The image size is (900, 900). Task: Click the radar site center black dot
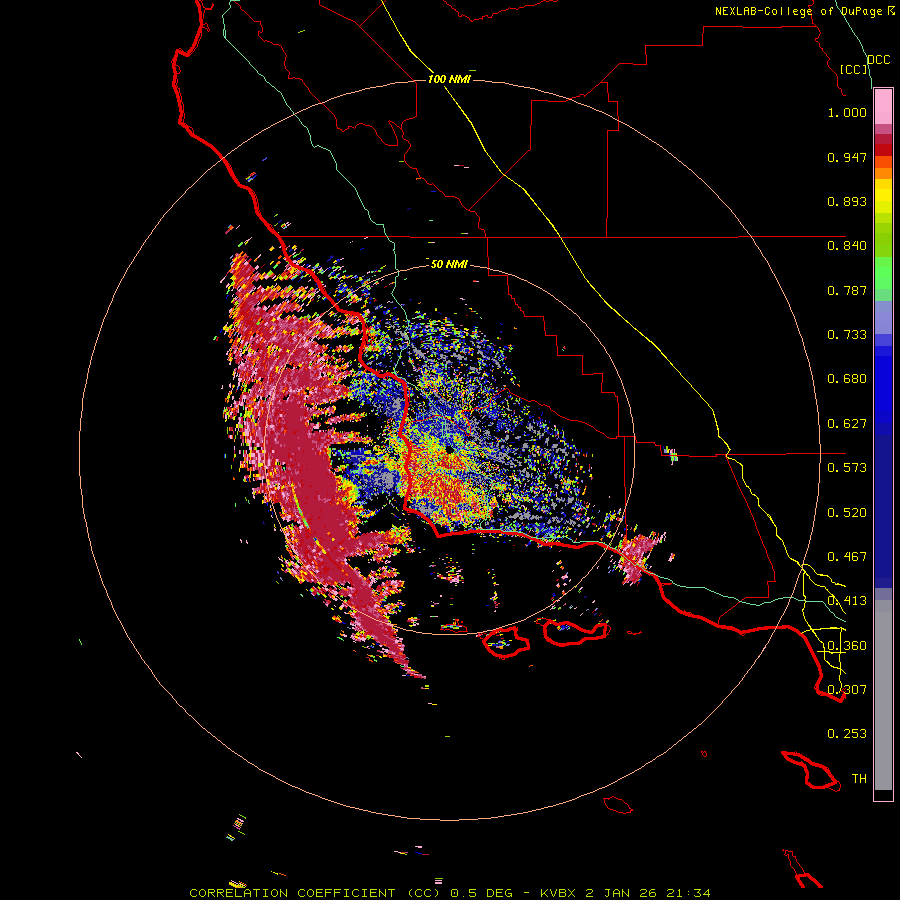449,450
